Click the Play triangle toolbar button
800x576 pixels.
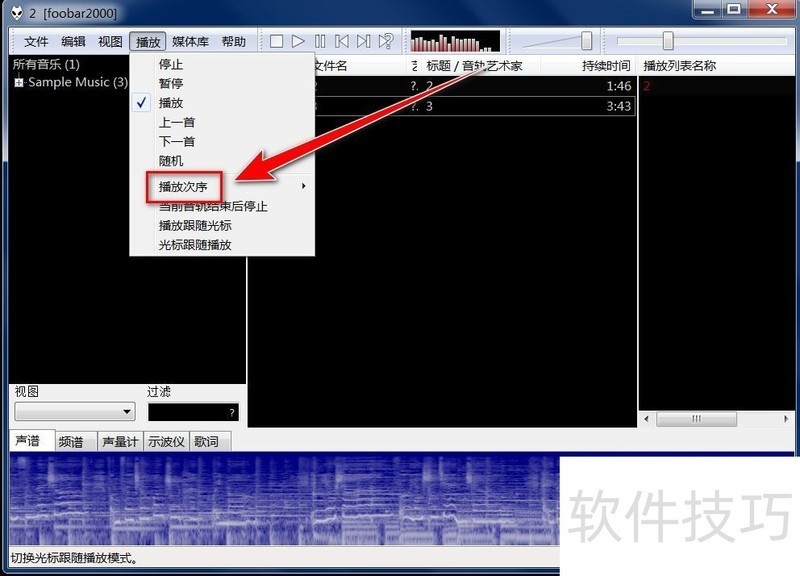tap(298, 41)
